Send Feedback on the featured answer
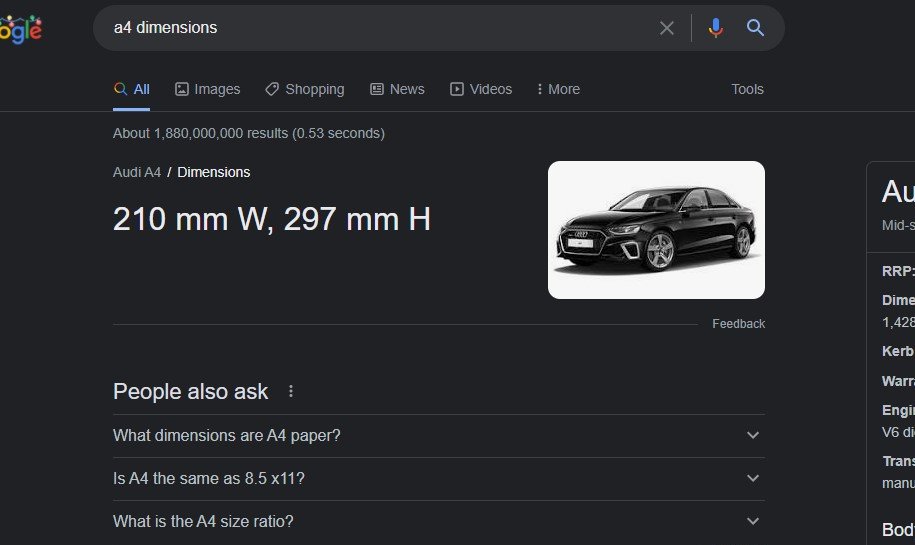Viewport: 915px width, 545px height. tap(738, 324)
